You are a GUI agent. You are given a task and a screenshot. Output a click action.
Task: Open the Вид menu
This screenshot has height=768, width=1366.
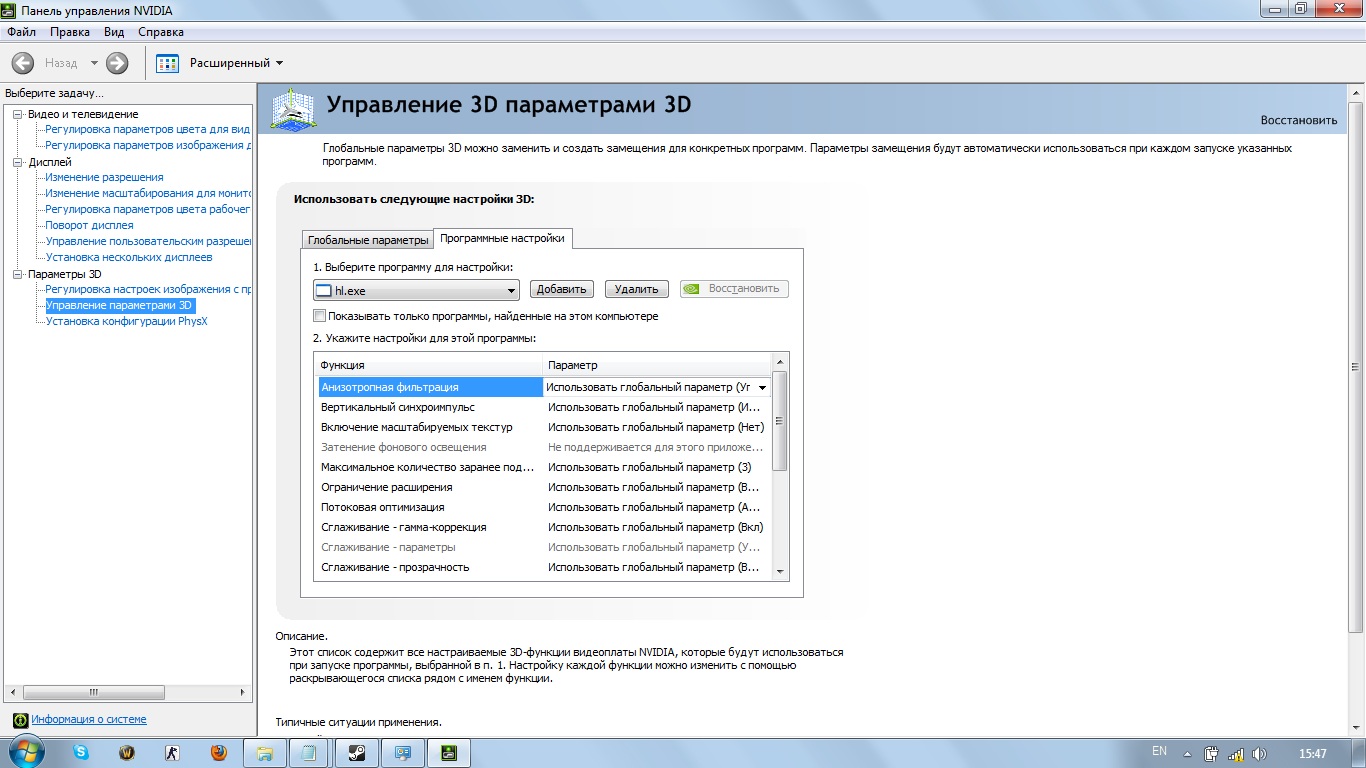click(114, 32)
